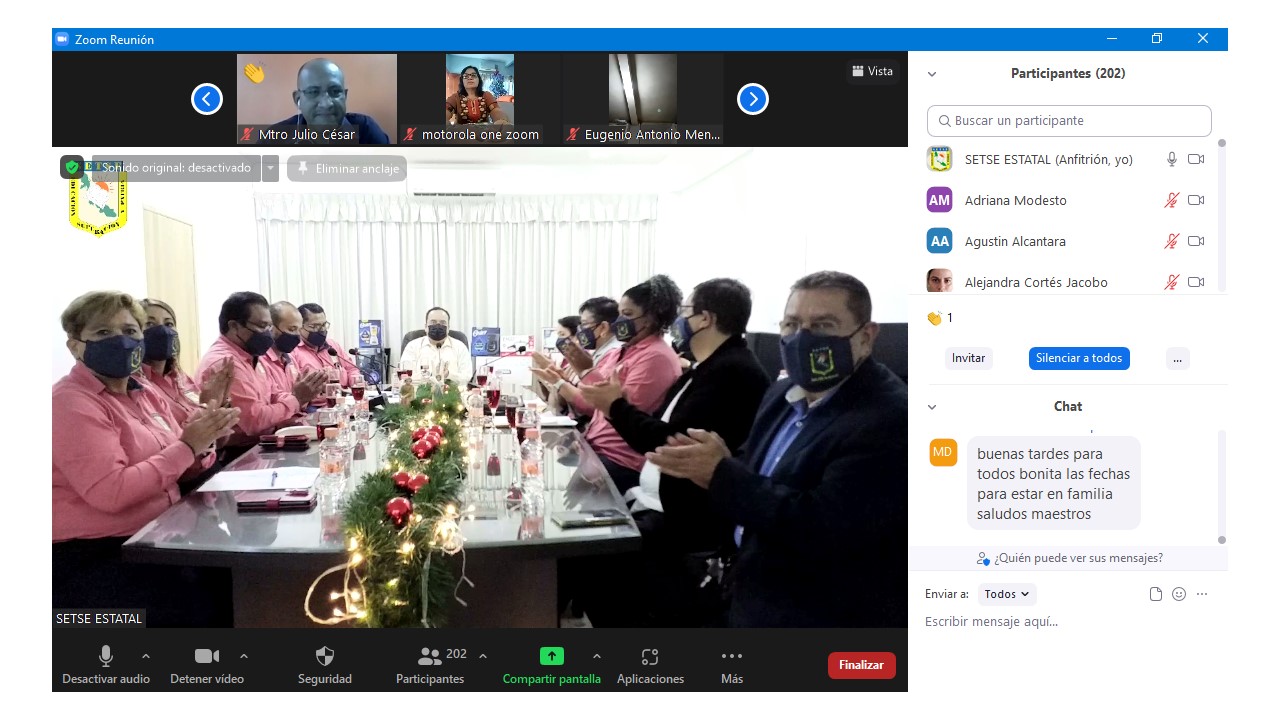Open ¿Quién puede ver sus mensajes? link
Screen dimensions: 1280x720
tap(1078, 558)
